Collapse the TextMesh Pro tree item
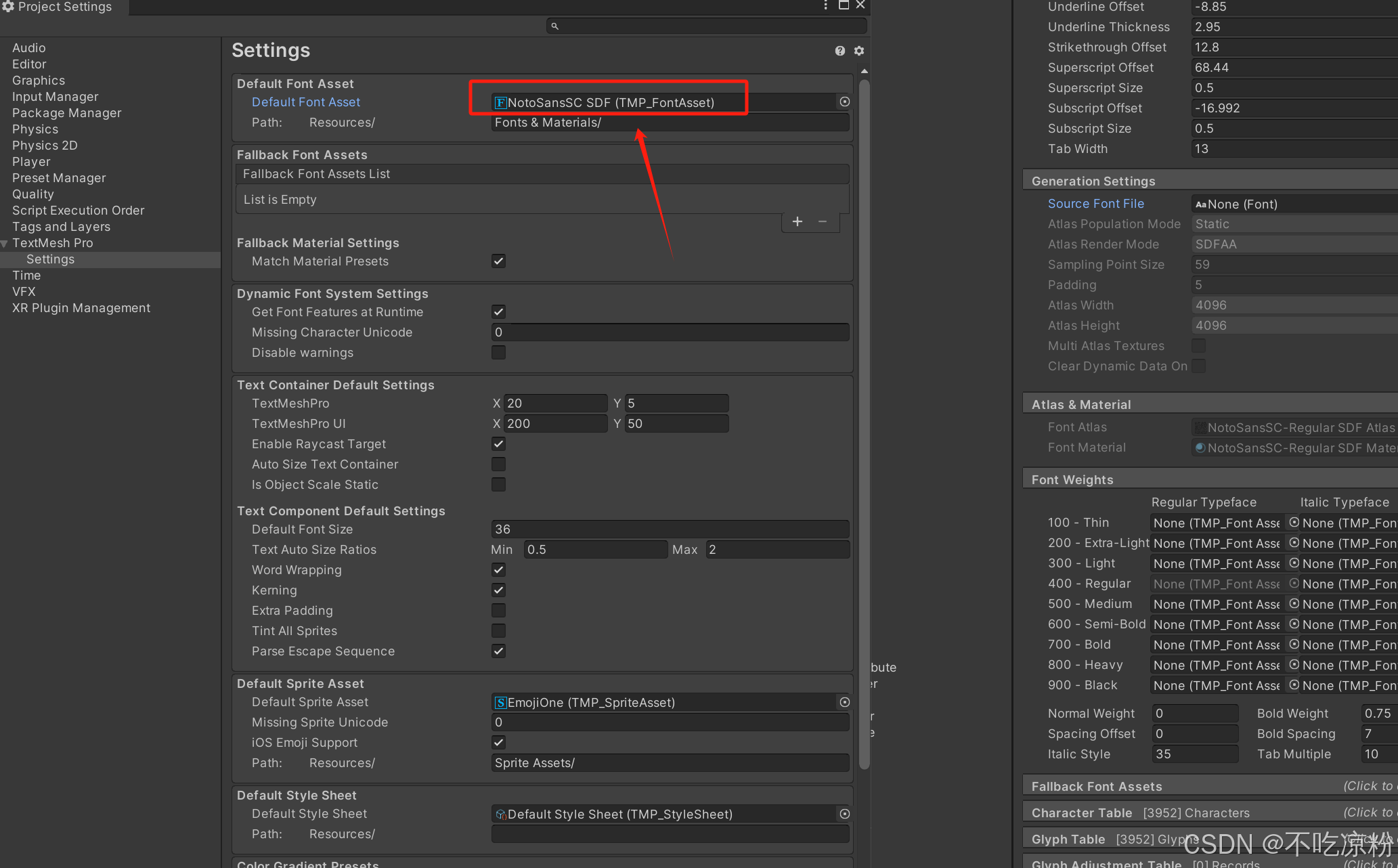The width and height of the screenshot is (1398, 868). point(5,243)
